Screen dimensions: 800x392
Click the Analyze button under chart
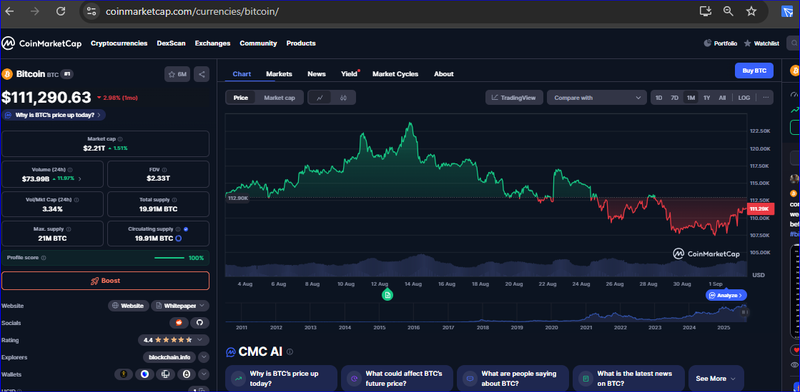tap(727, 295)
